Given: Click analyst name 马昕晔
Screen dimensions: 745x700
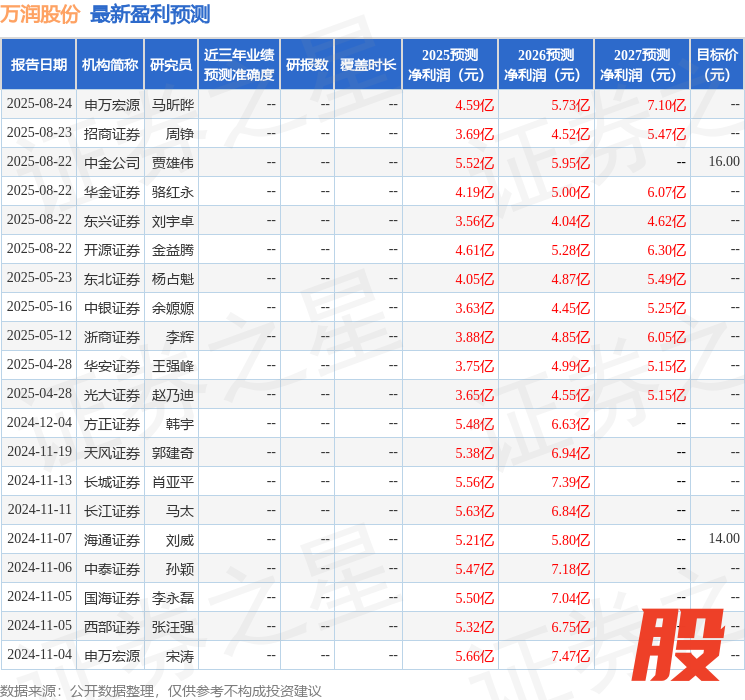Looking at the screenshot, I should tap(173, 104).
